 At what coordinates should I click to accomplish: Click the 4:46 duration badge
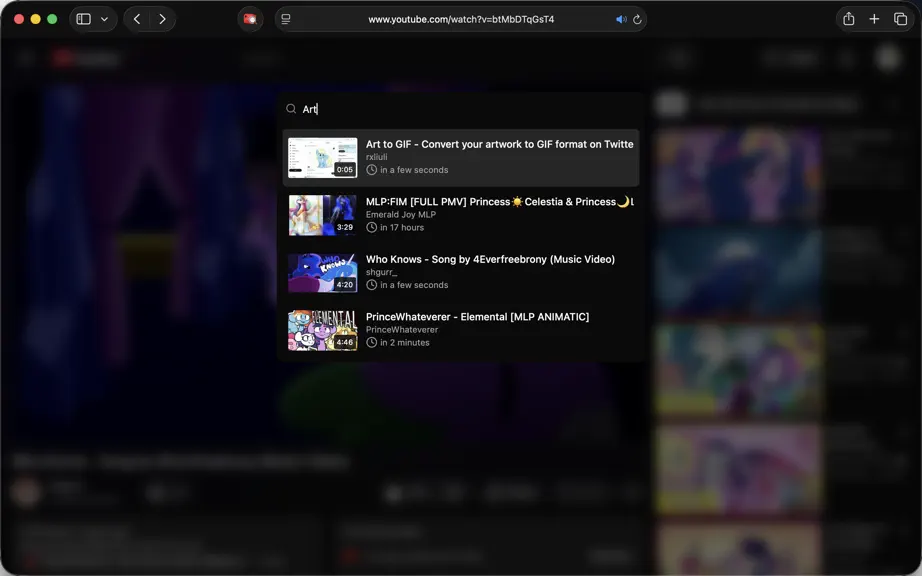[345, 342]
